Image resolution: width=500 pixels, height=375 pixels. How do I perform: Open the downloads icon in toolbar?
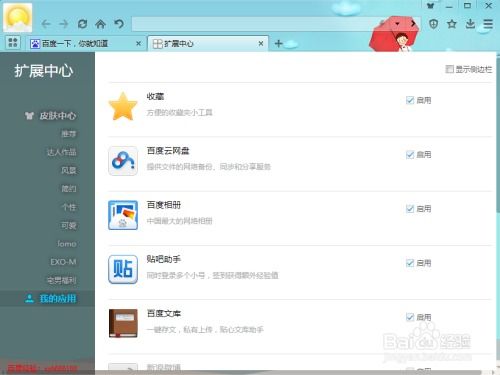470,24
